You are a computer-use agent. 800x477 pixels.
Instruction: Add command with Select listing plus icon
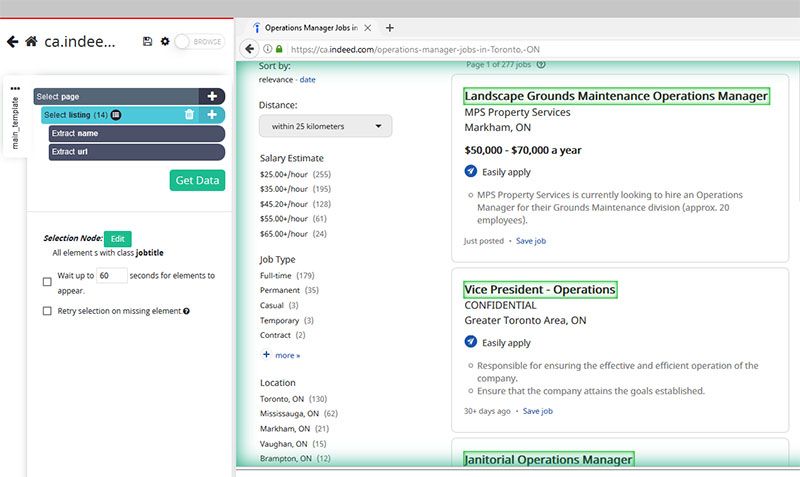212,115
